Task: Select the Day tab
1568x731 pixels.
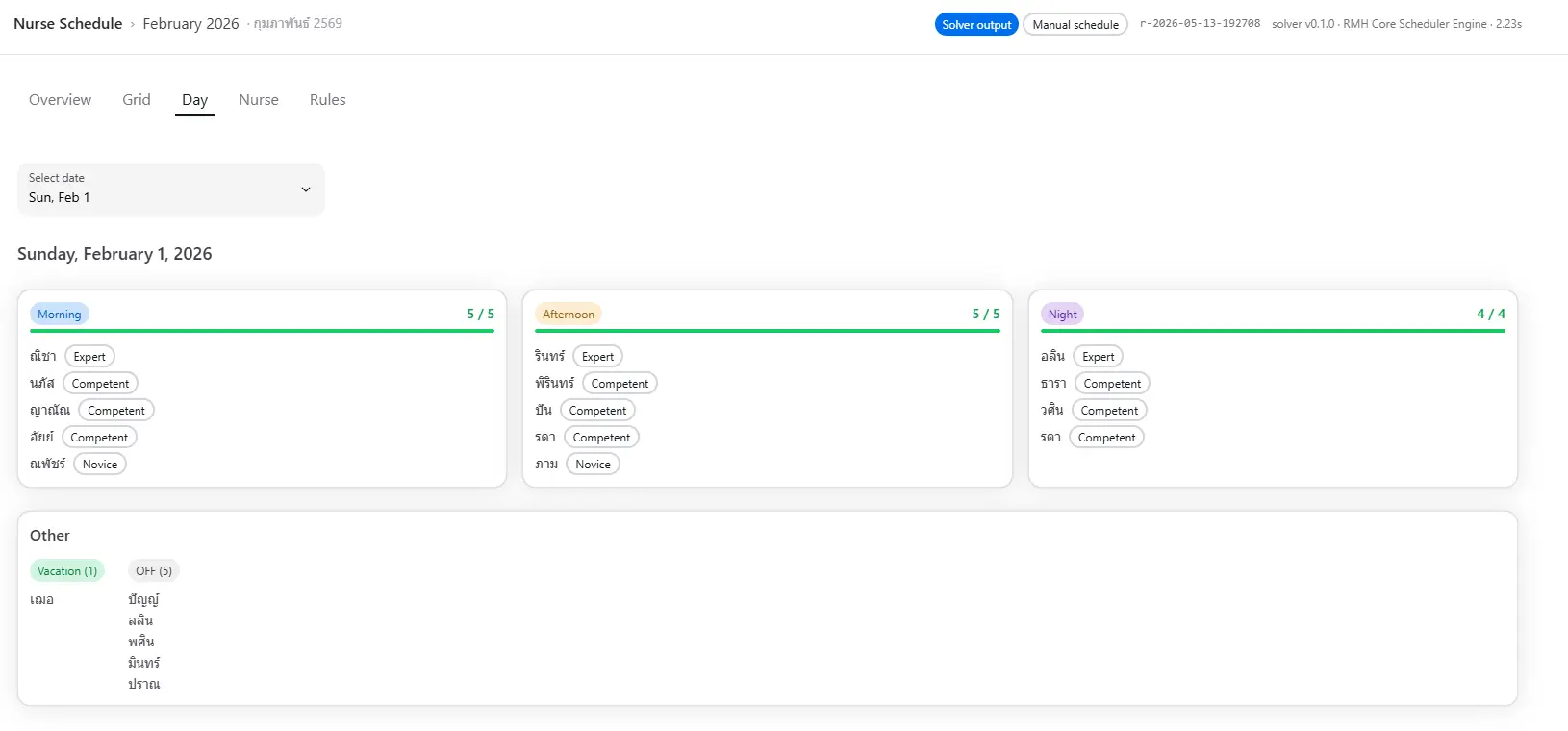Action: coord(194,100)
